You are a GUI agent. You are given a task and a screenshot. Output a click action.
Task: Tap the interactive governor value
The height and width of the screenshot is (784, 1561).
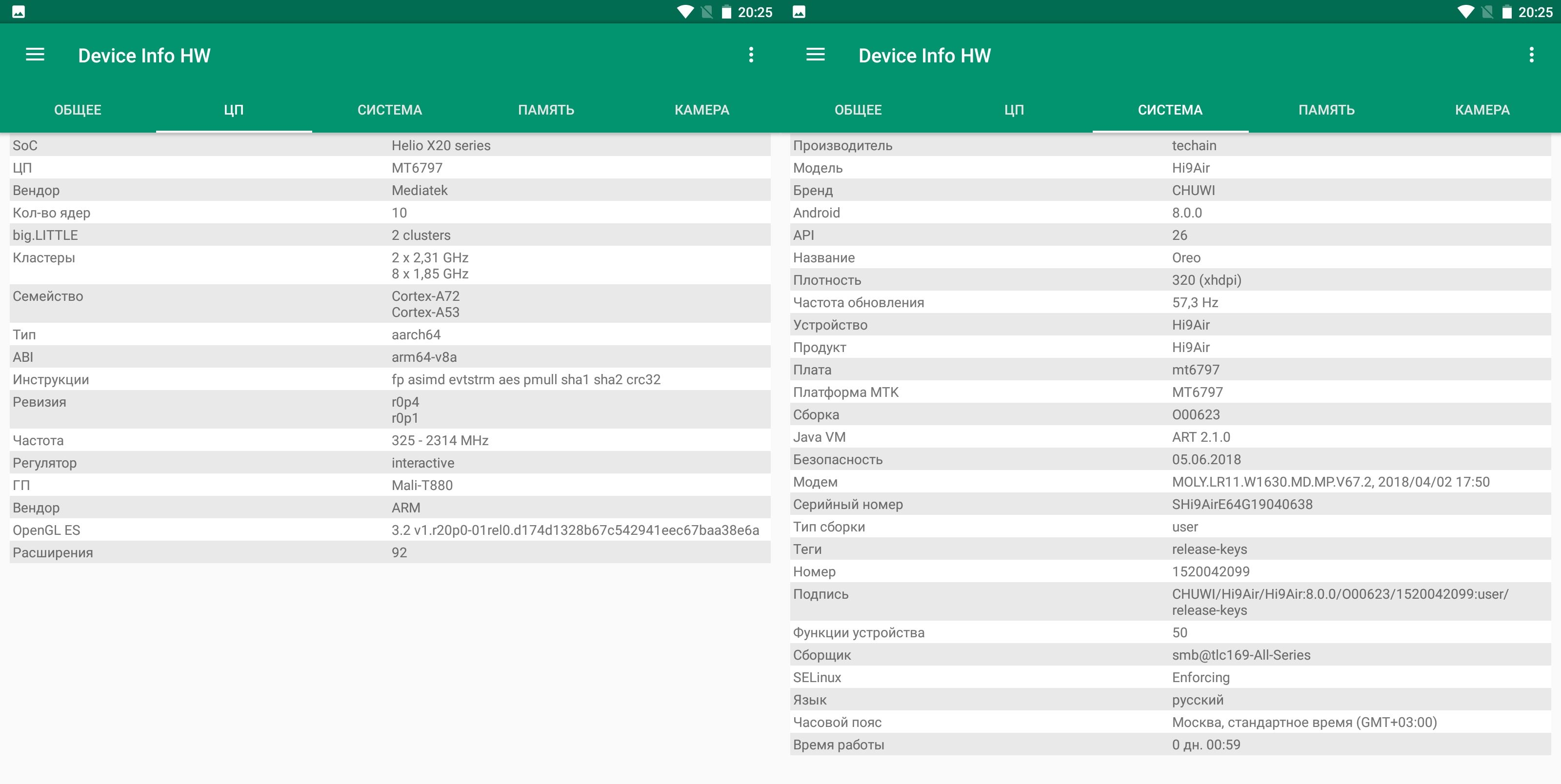423,463
